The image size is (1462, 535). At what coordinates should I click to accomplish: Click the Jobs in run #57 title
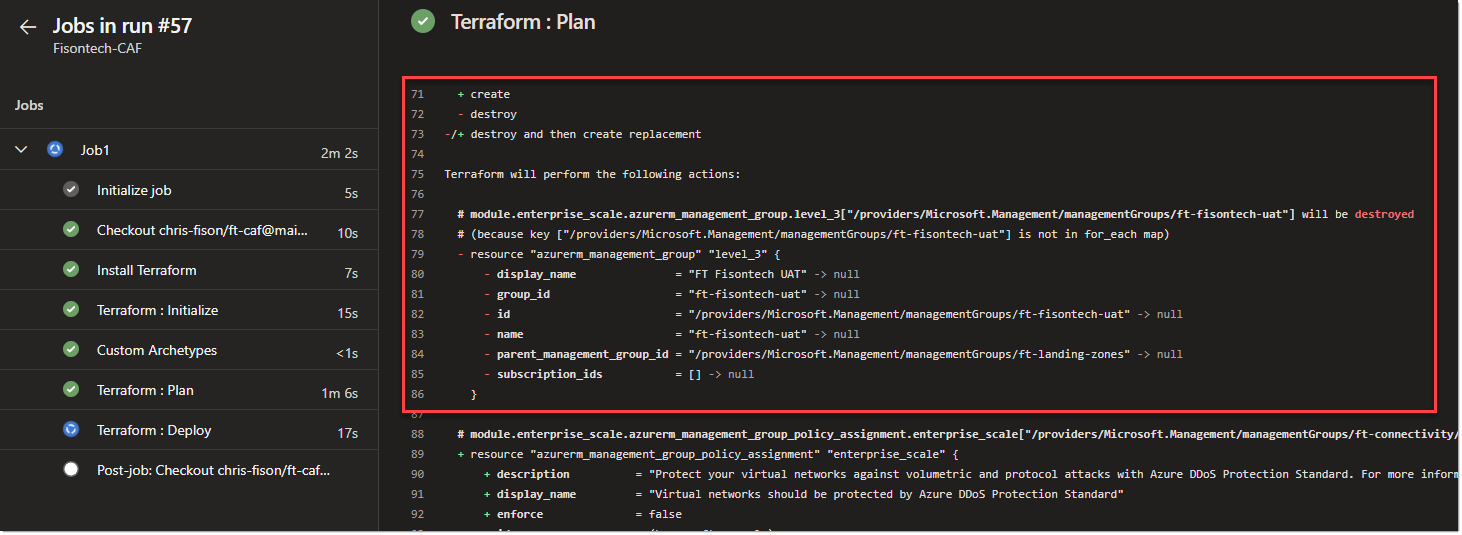pos(122,26)
